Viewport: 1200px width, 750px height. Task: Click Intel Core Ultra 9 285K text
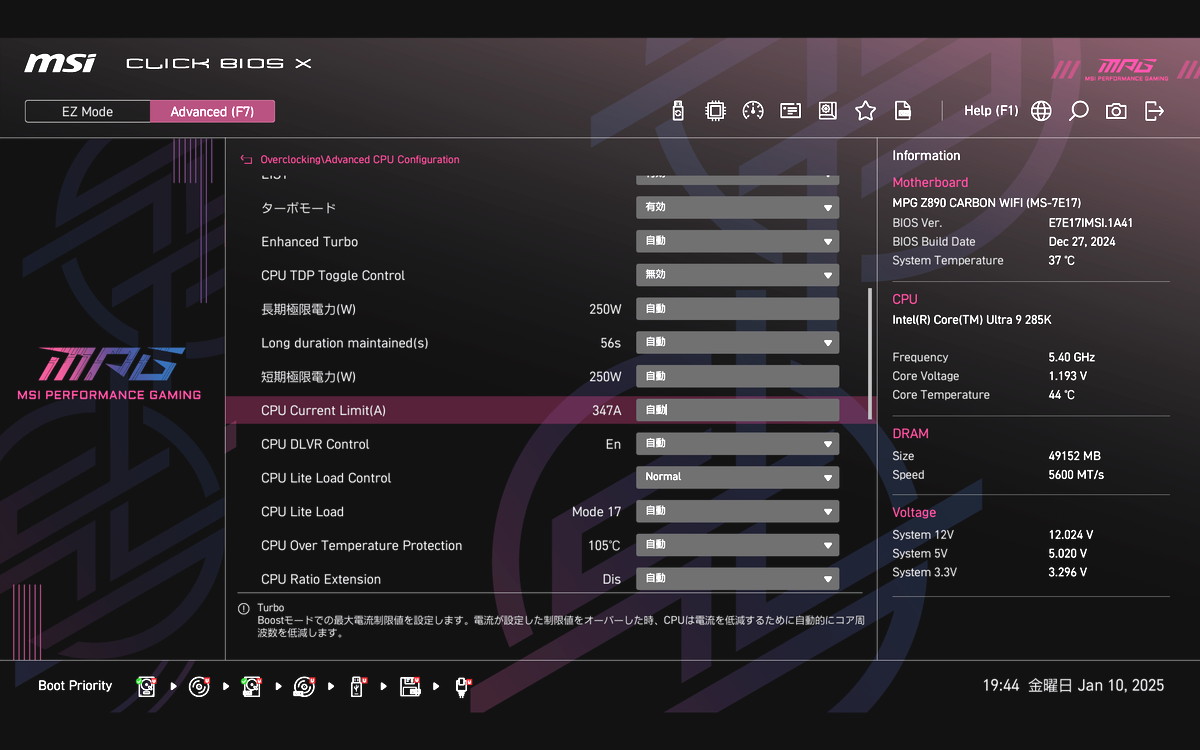coord(971,320)
